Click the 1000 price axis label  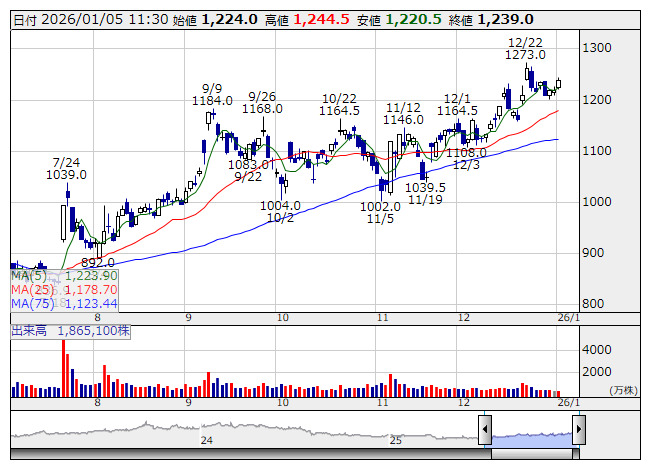click(596, 202)
